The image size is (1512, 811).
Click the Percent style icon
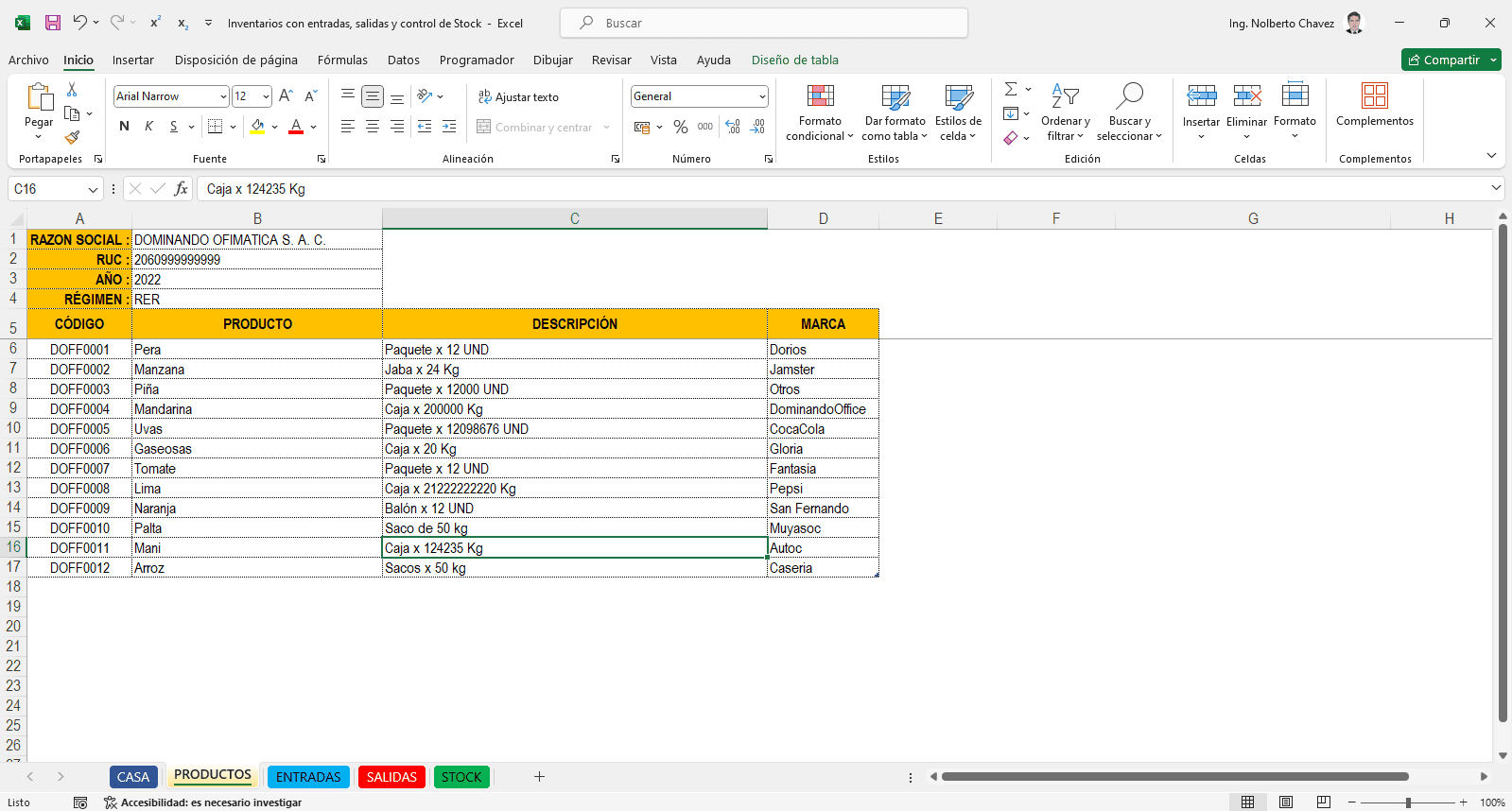[681, 127]
